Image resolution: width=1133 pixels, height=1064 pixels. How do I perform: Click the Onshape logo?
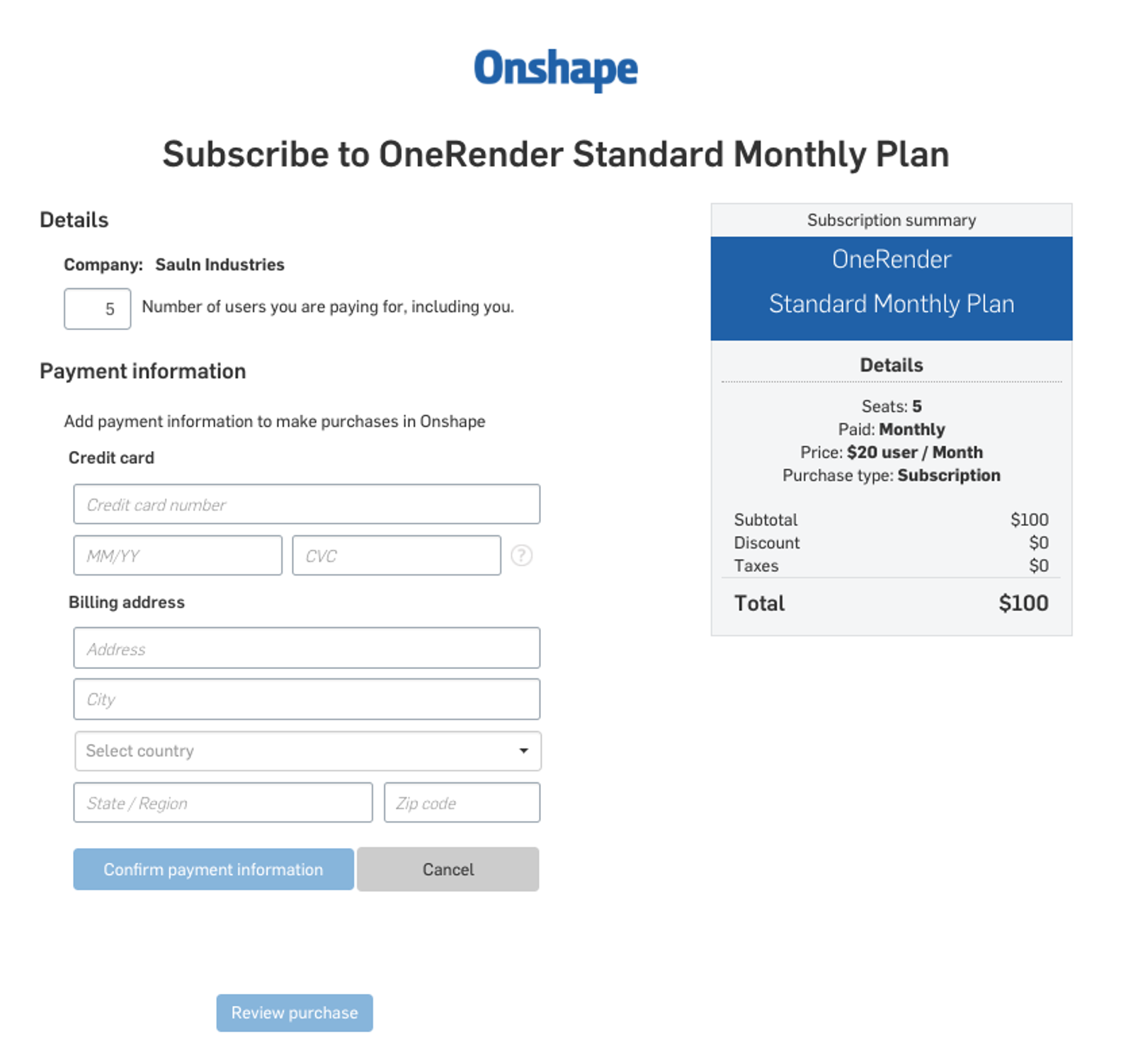[x=556, y=69]
